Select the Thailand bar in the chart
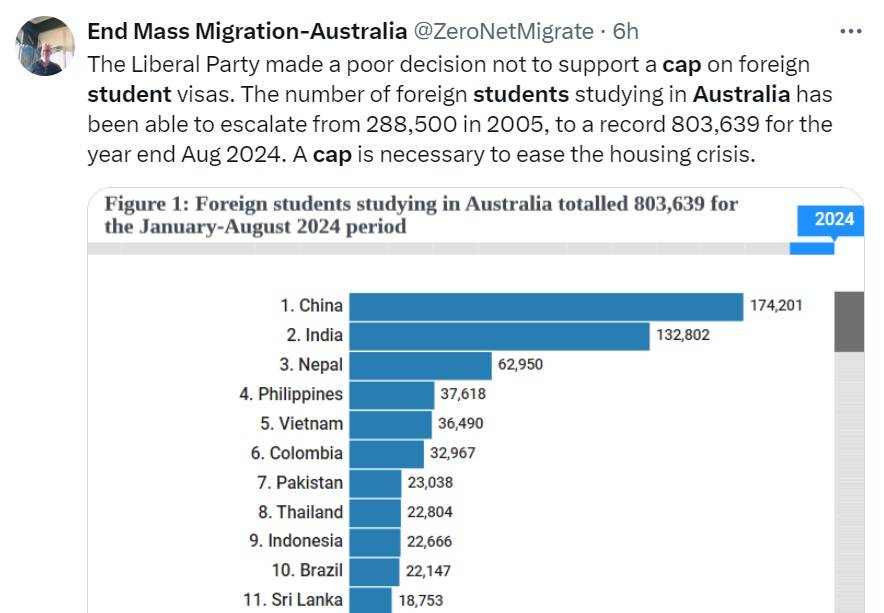The height and width of the screenshot is (613, 884). [374, 512]
